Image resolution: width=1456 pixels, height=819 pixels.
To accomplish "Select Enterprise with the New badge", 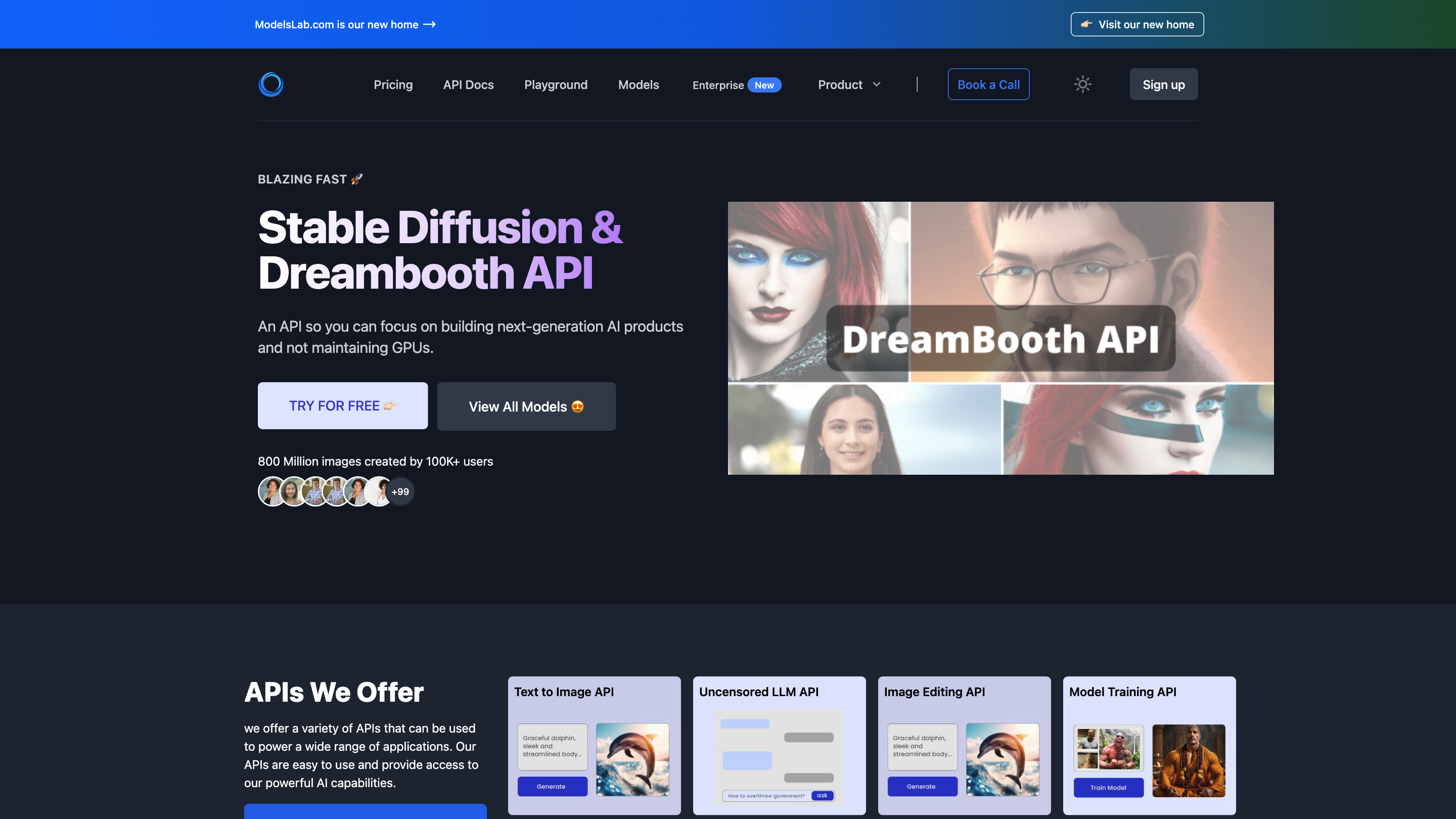I will click(735, 85).
